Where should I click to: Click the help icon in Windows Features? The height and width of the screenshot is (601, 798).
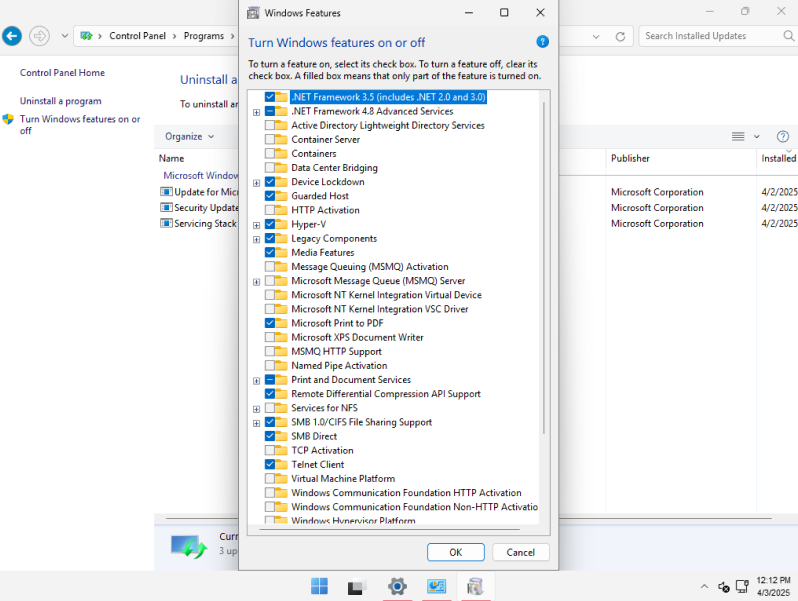(543, 42)
